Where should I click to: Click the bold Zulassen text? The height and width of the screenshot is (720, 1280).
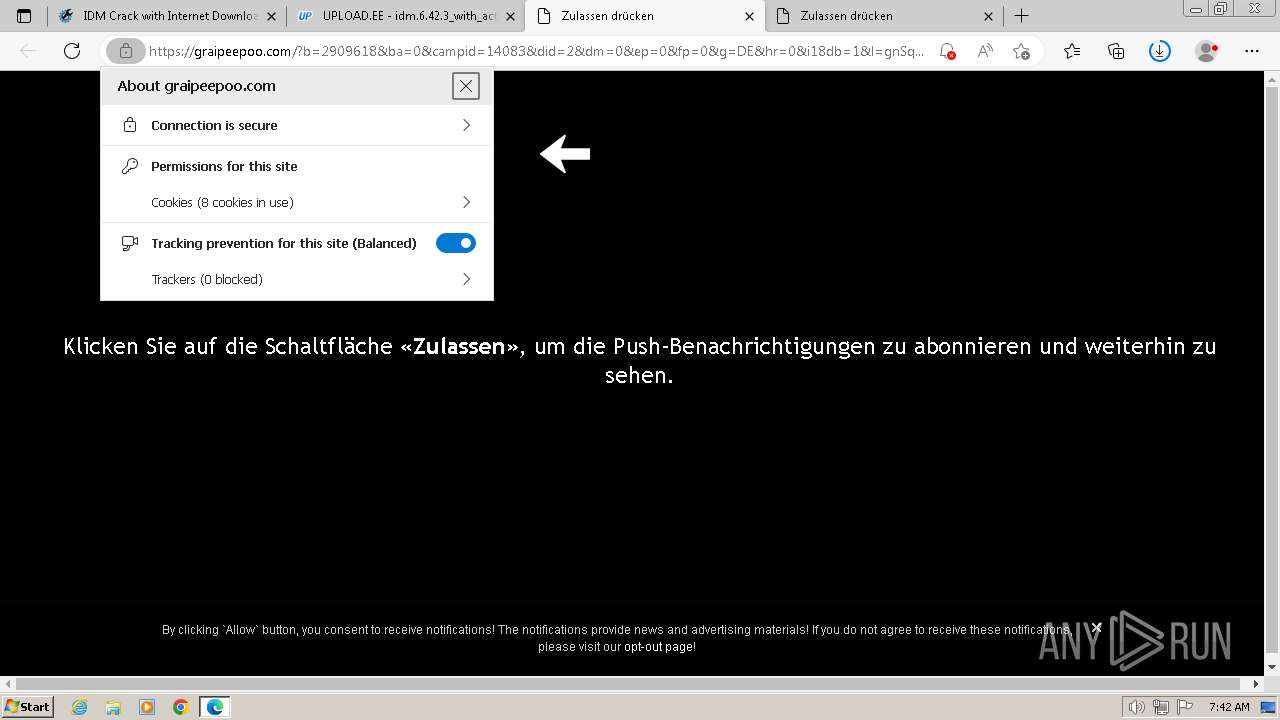coord(459,346)
